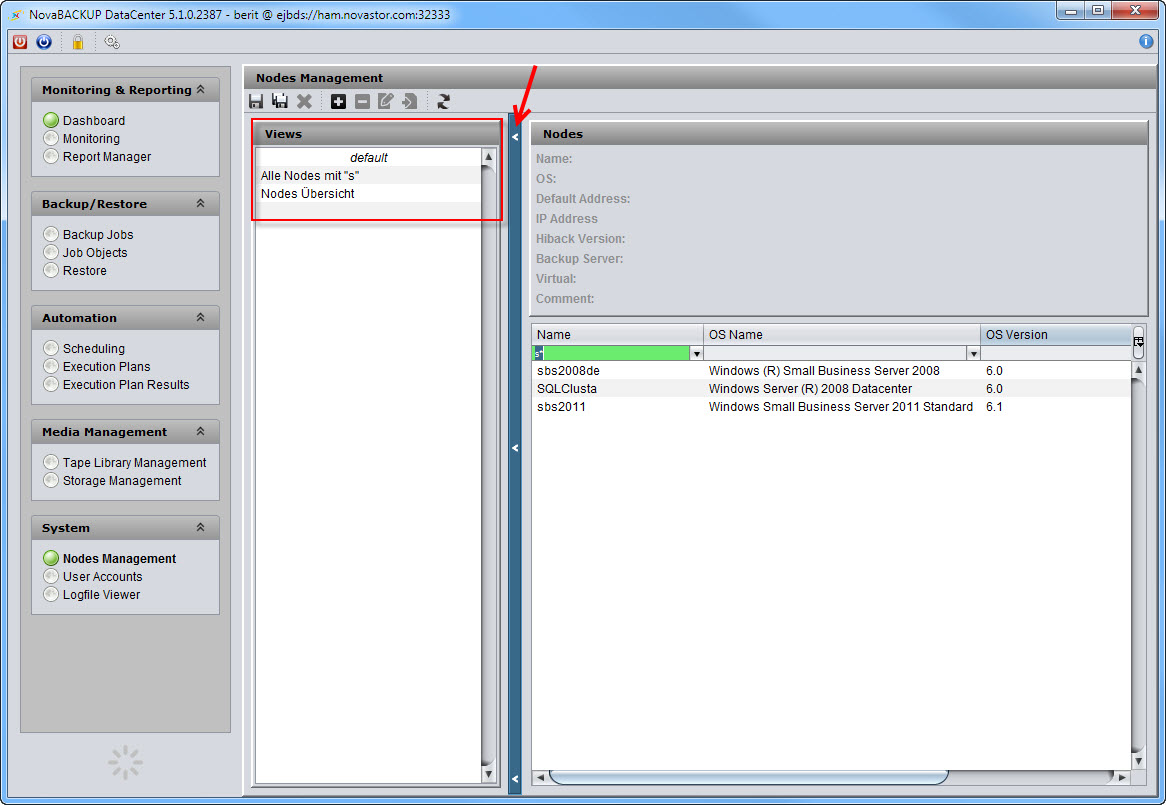
Task: Refresh the nodes list
Action: click(443, 101)
